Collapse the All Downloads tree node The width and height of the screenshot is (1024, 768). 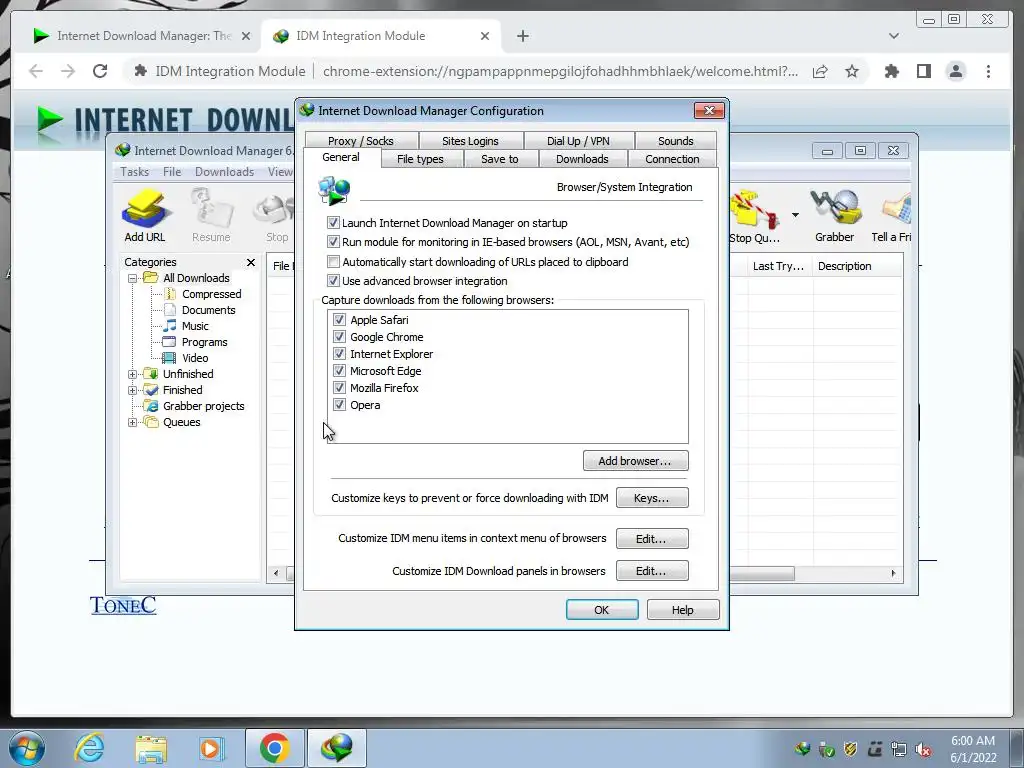click(x=133, y=278)
